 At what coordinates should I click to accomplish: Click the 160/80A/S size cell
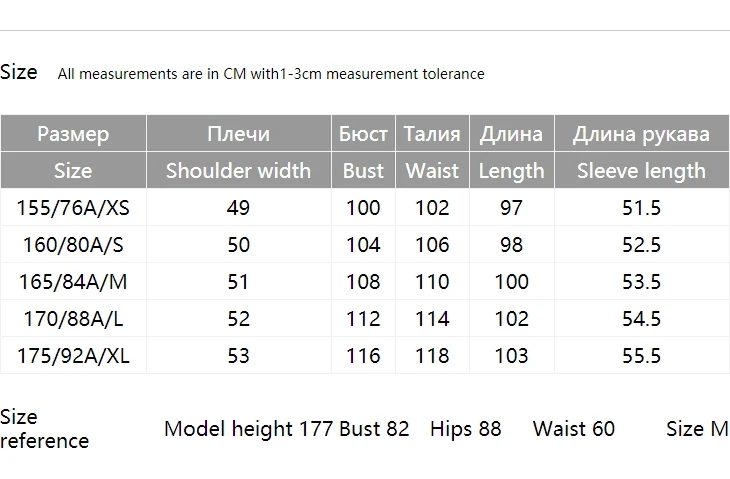(73, 245)
